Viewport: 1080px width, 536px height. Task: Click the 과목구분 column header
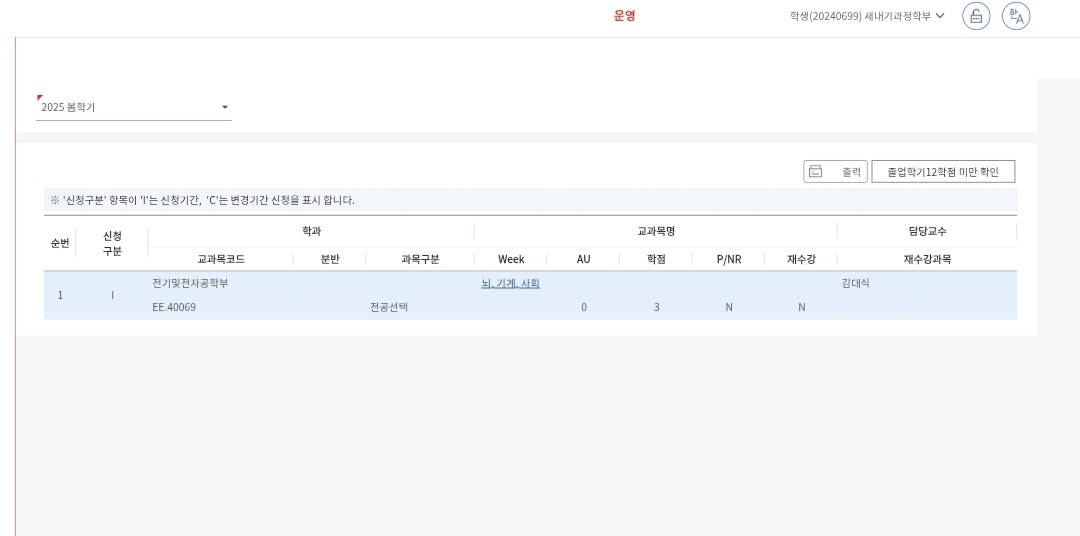(420, 259)
